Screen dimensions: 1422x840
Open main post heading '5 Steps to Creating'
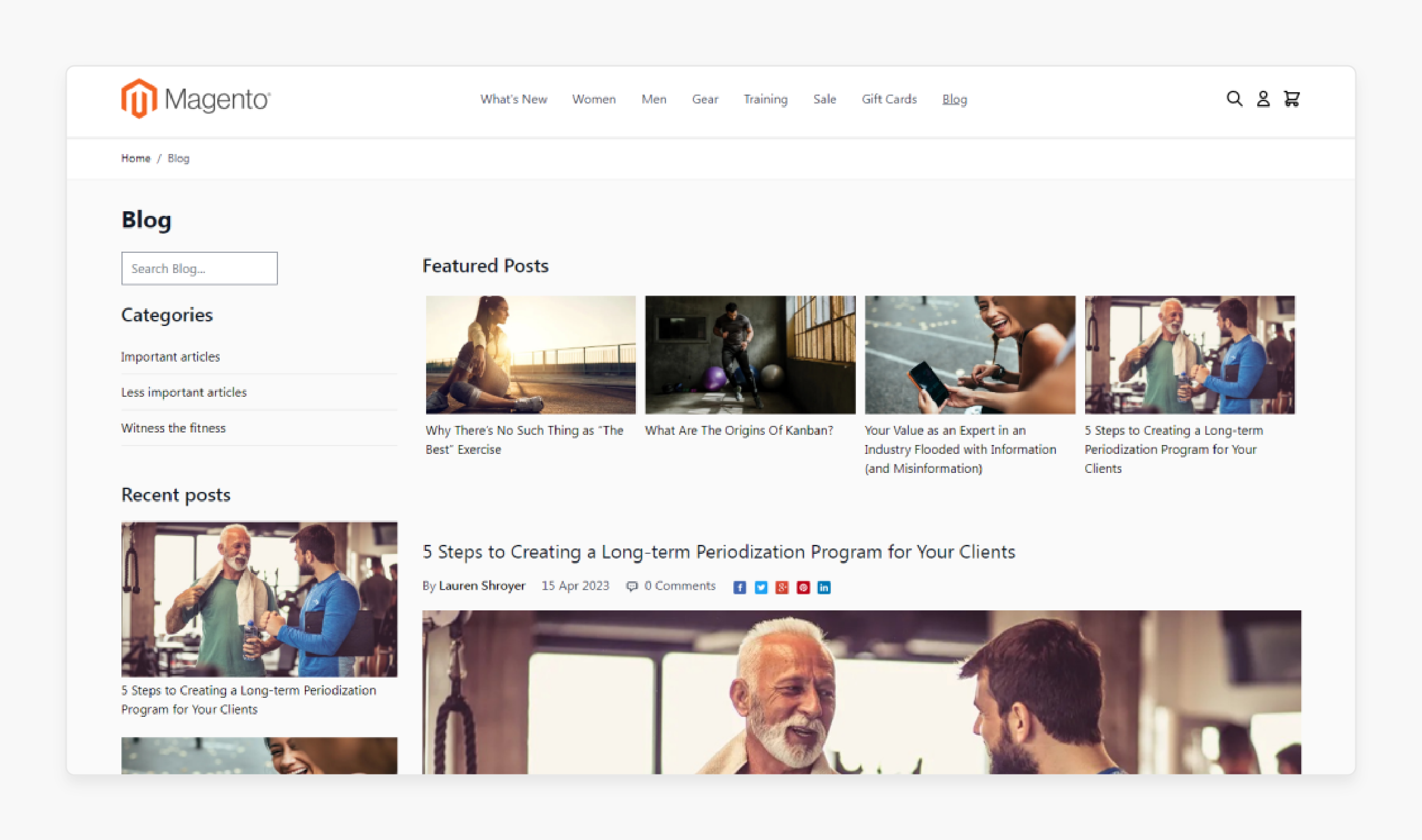(x=718, y=551)
